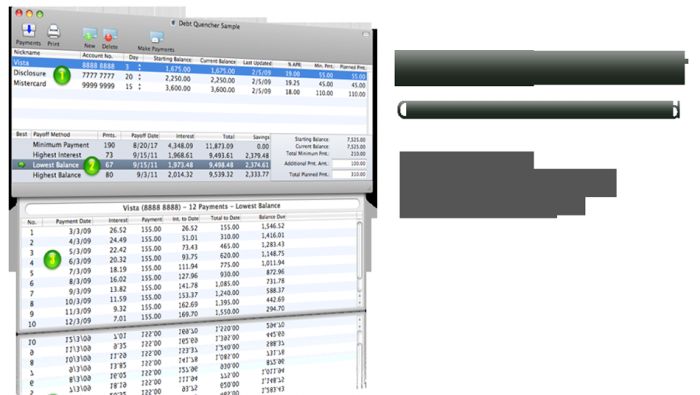Adjust the Day stepper on Vista row
Viewport: 700px width, 395px height.
[x=139, y=67]
